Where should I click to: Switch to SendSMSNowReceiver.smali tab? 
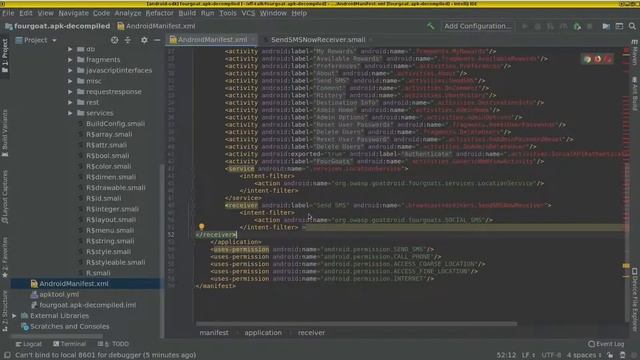pos(318,40)
